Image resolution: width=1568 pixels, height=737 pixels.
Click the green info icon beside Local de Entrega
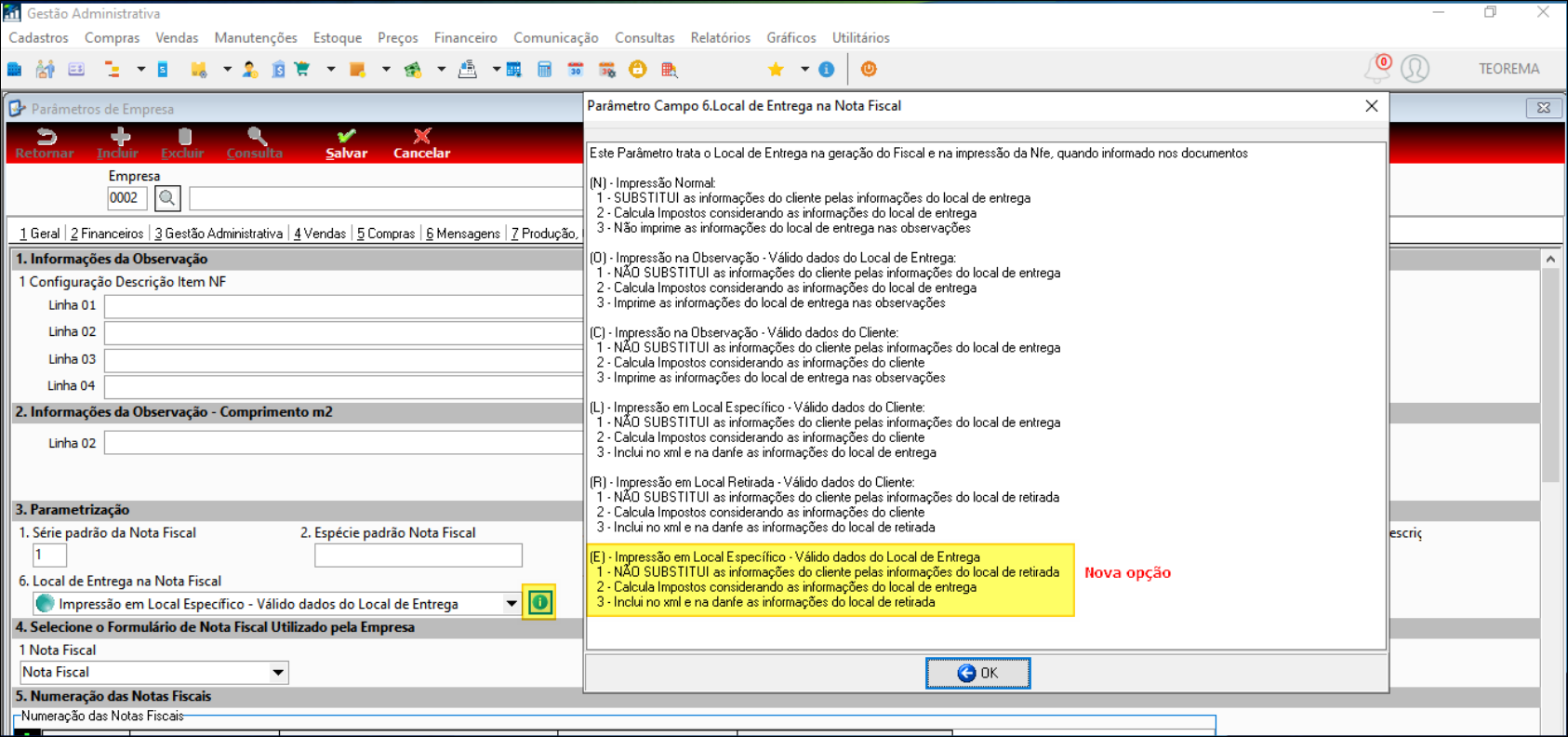(539, 603)
